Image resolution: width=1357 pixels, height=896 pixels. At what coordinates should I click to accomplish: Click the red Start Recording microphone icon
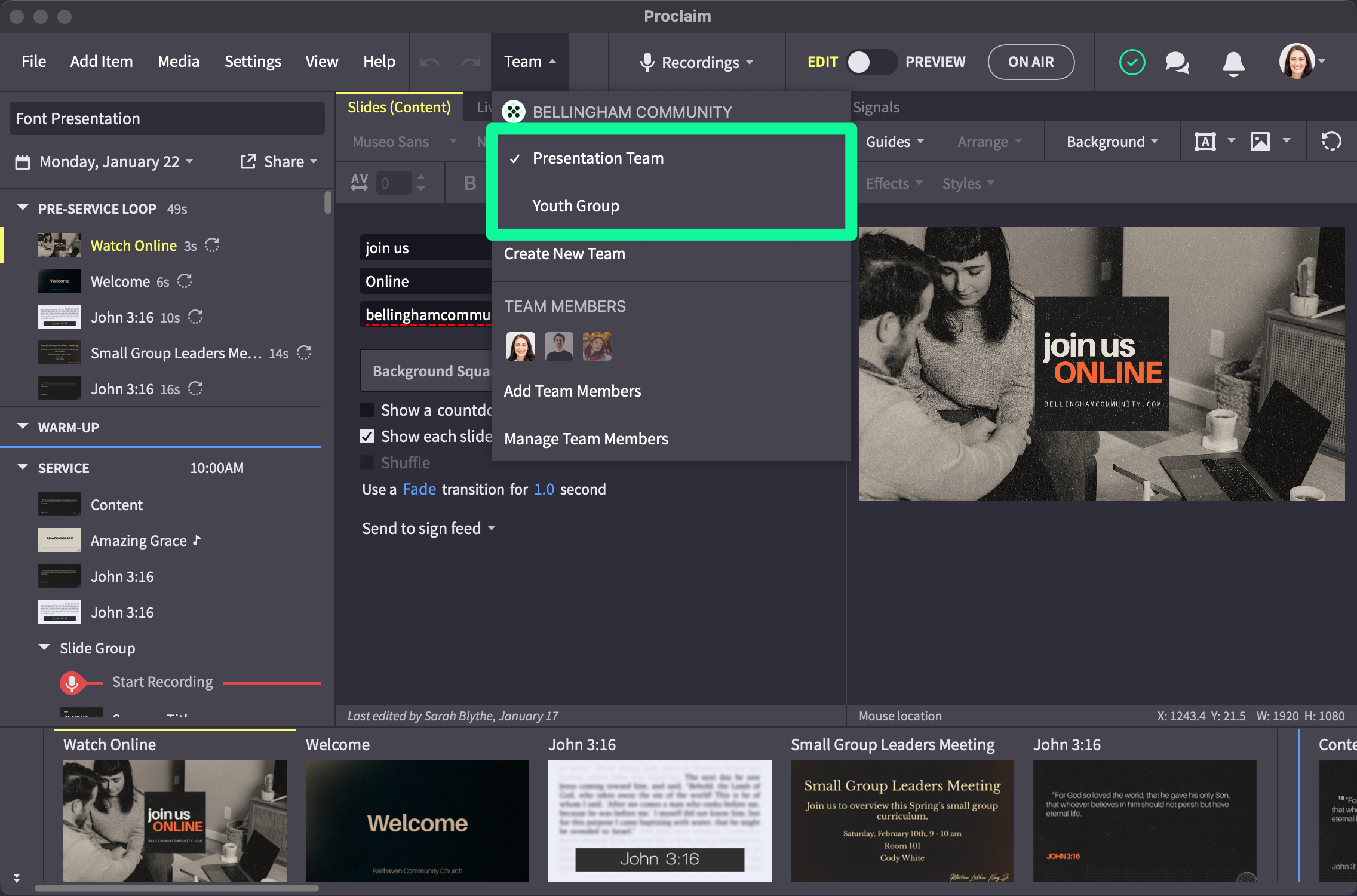72,682
